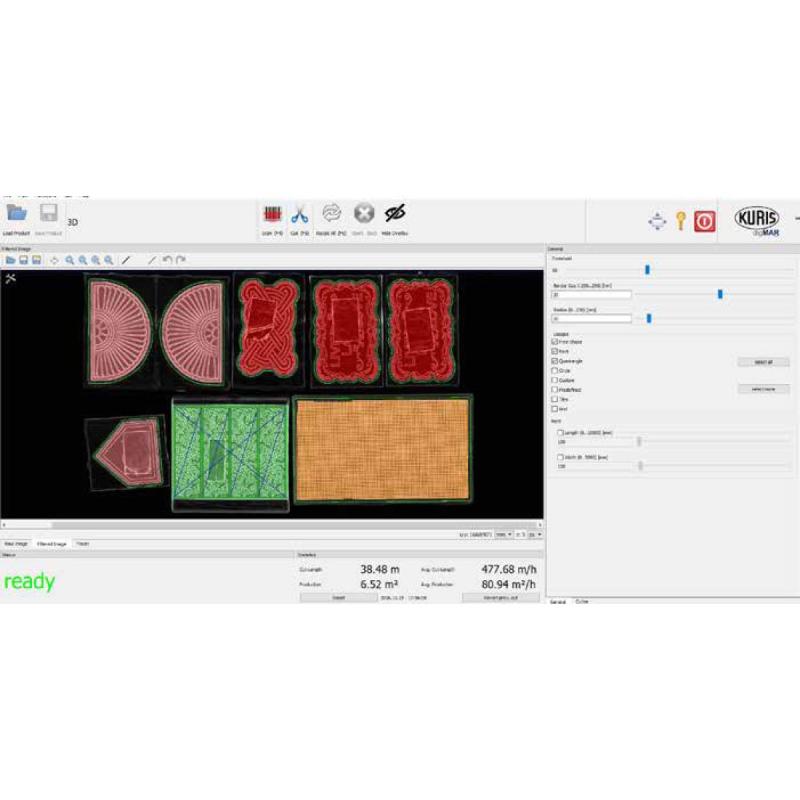
Task: Enable the Width filter checkbox
Action: point(560,457)
